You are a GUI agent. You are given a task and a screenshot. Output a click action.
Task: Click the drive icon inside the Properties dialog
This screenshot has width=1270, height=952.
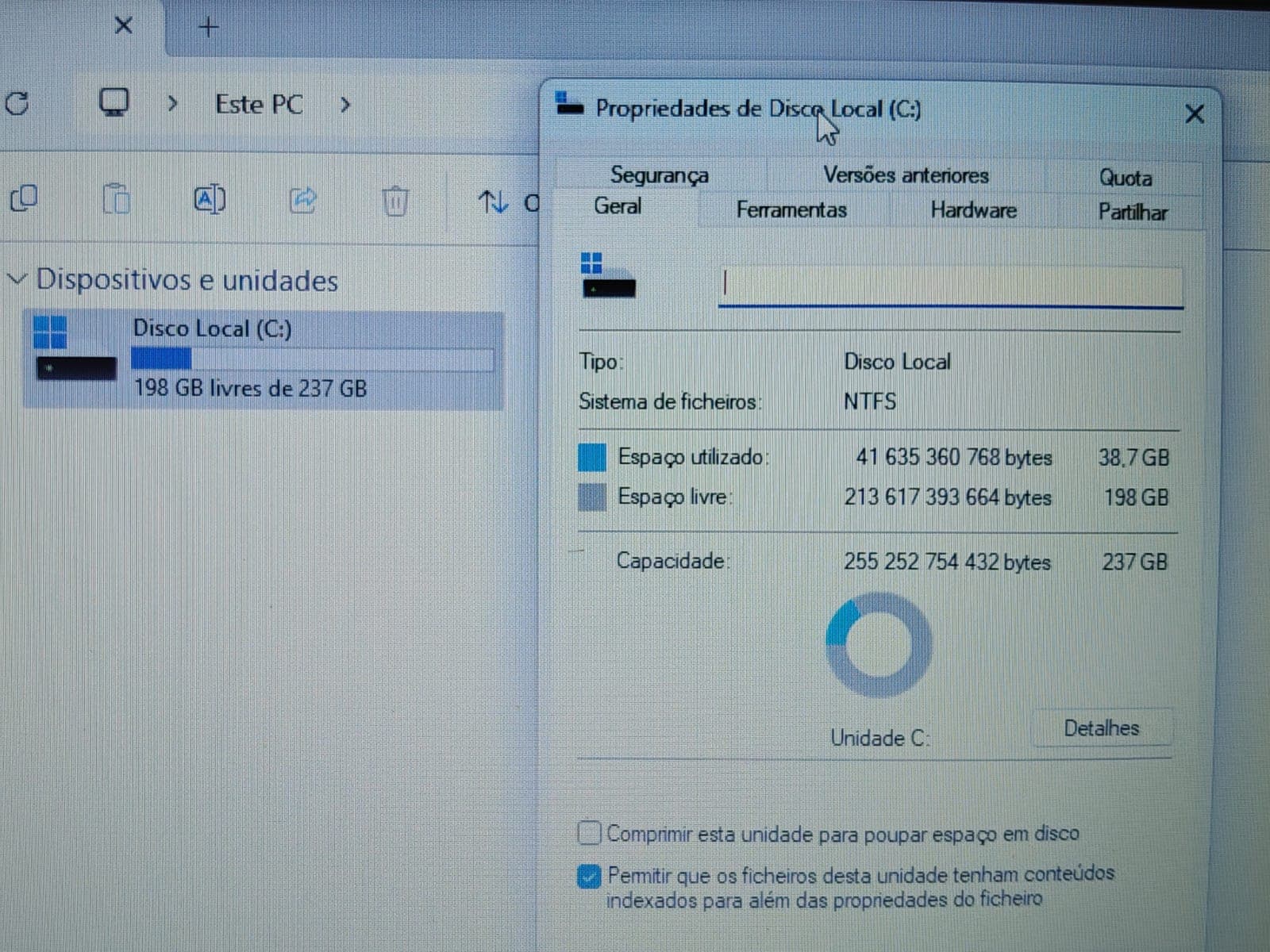coord(608,275)
